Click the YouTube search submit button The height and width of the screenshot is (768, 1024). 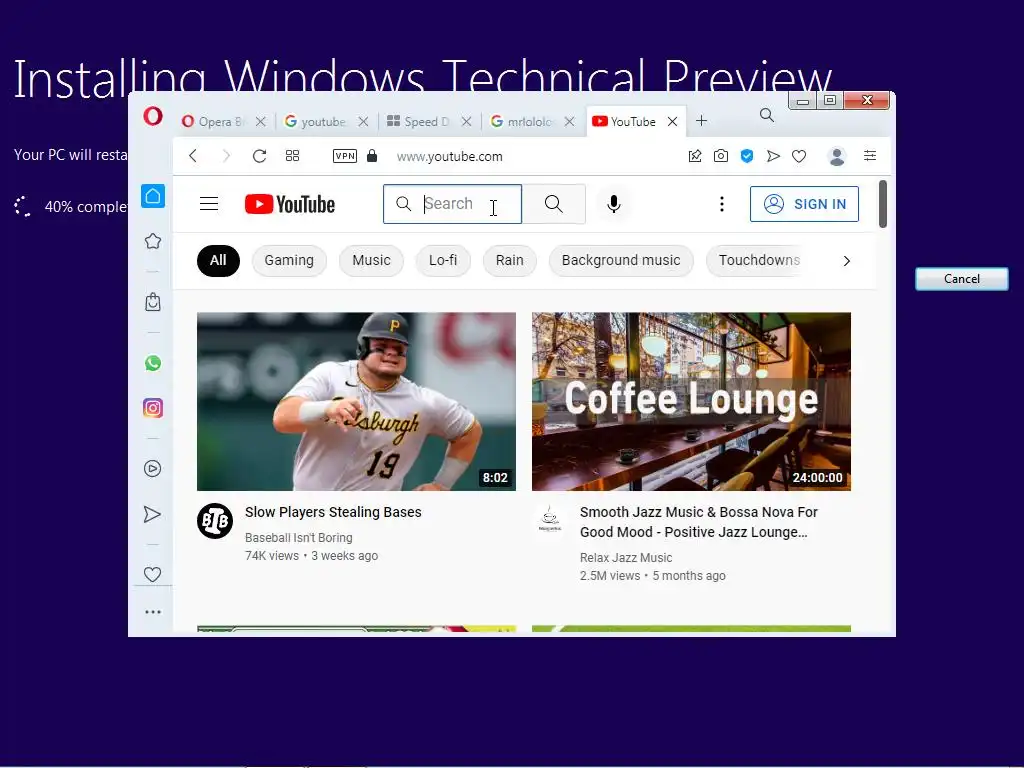pos(554,204)
